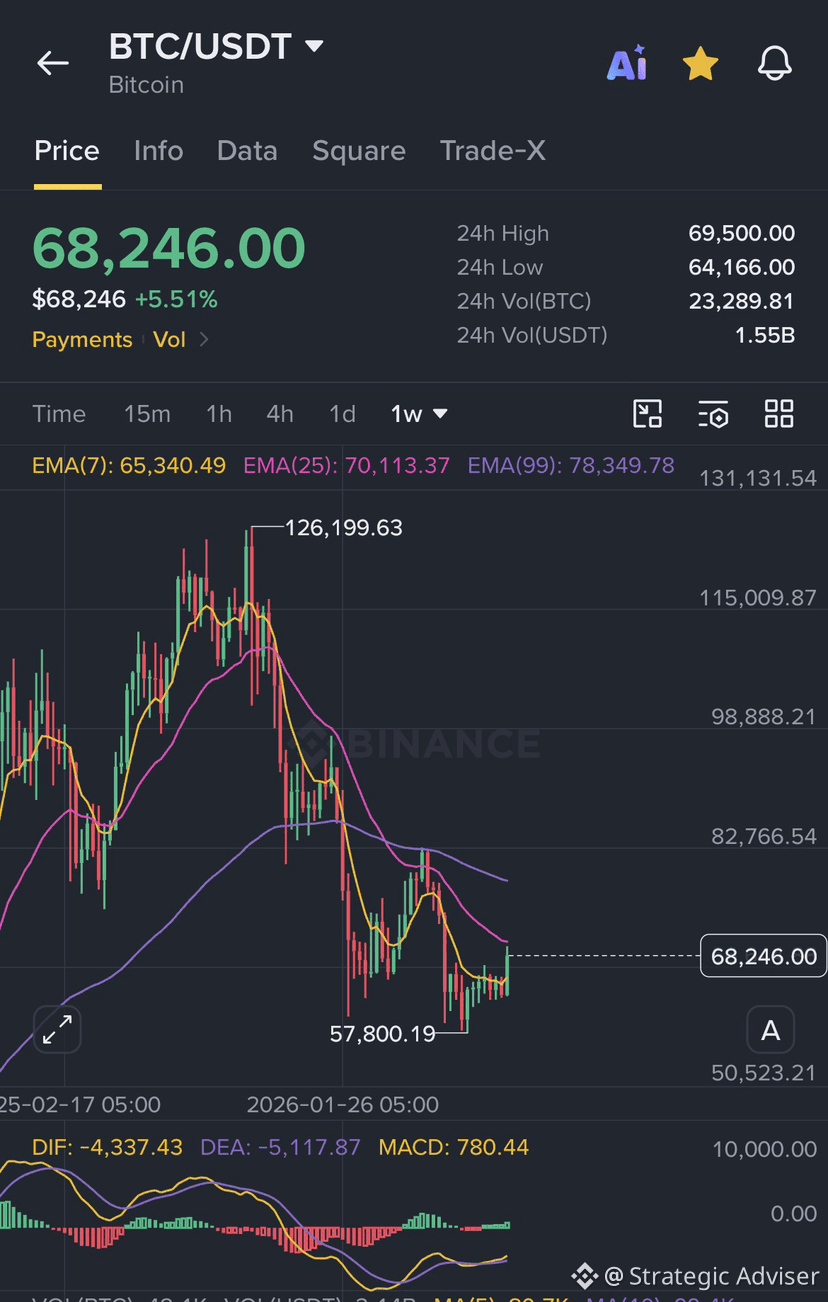Tap the Payments link

coord(82,339)
